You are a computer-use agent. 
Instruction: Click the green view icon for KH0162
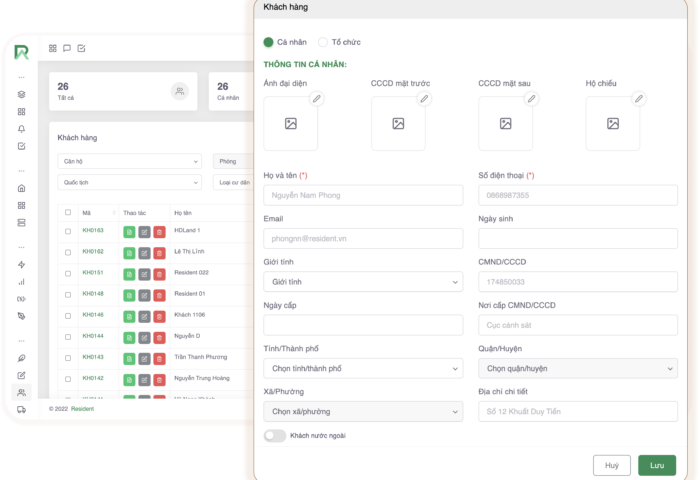[129, 252]
